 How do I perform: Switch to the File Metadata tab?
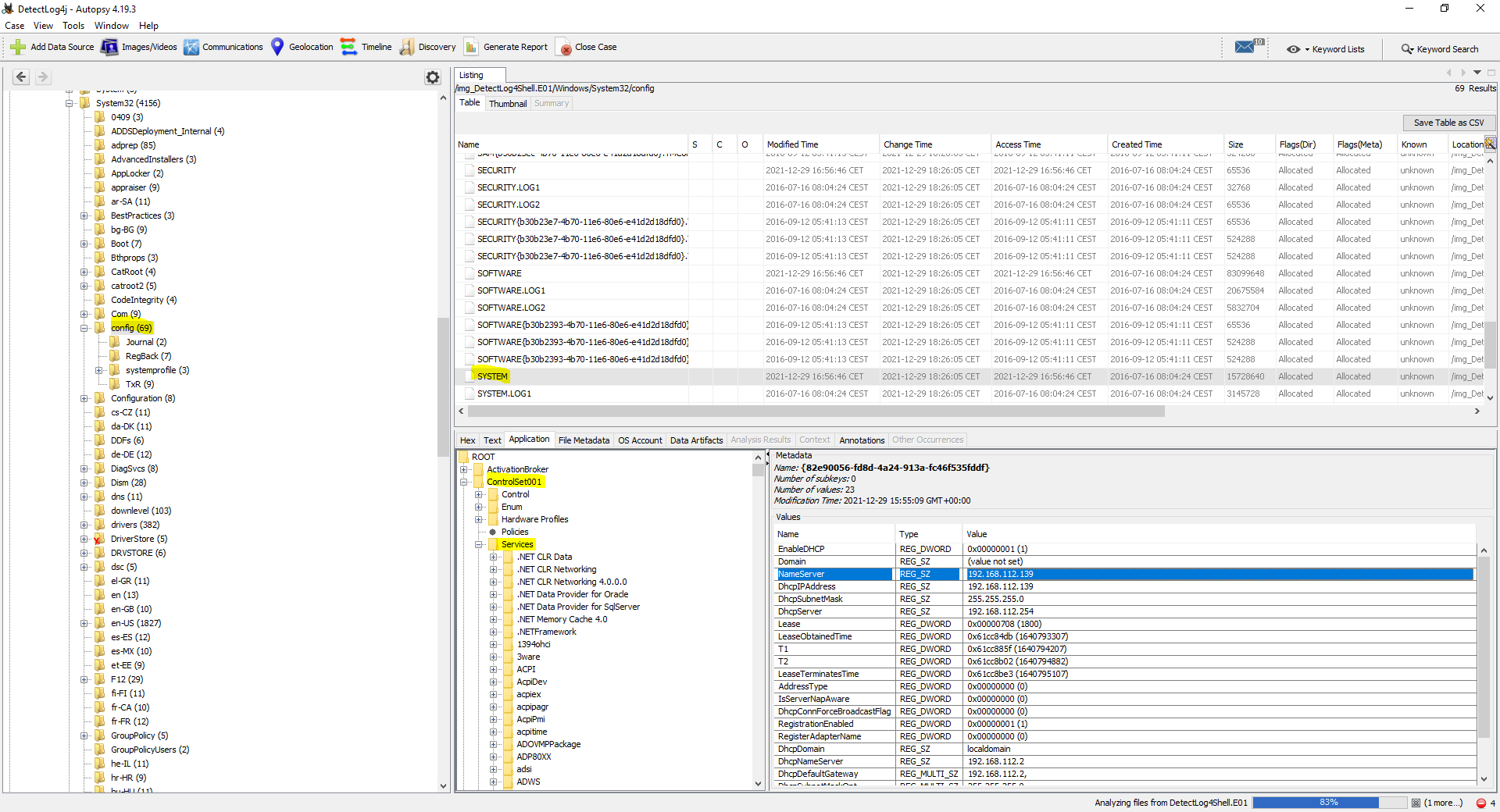point(584,440)
